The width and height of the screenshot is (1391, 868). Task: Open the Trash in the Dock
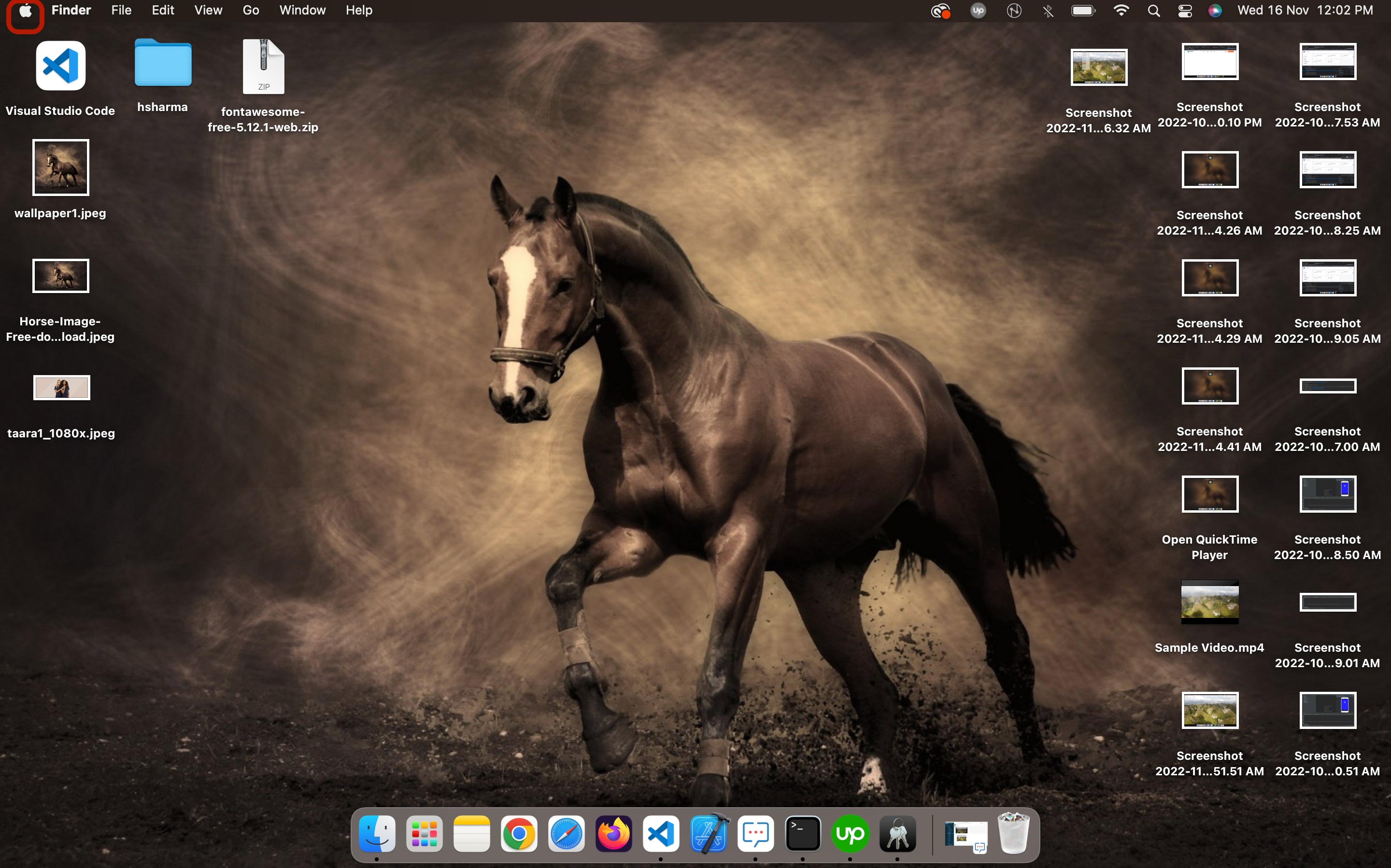(x=1014, y=834)
